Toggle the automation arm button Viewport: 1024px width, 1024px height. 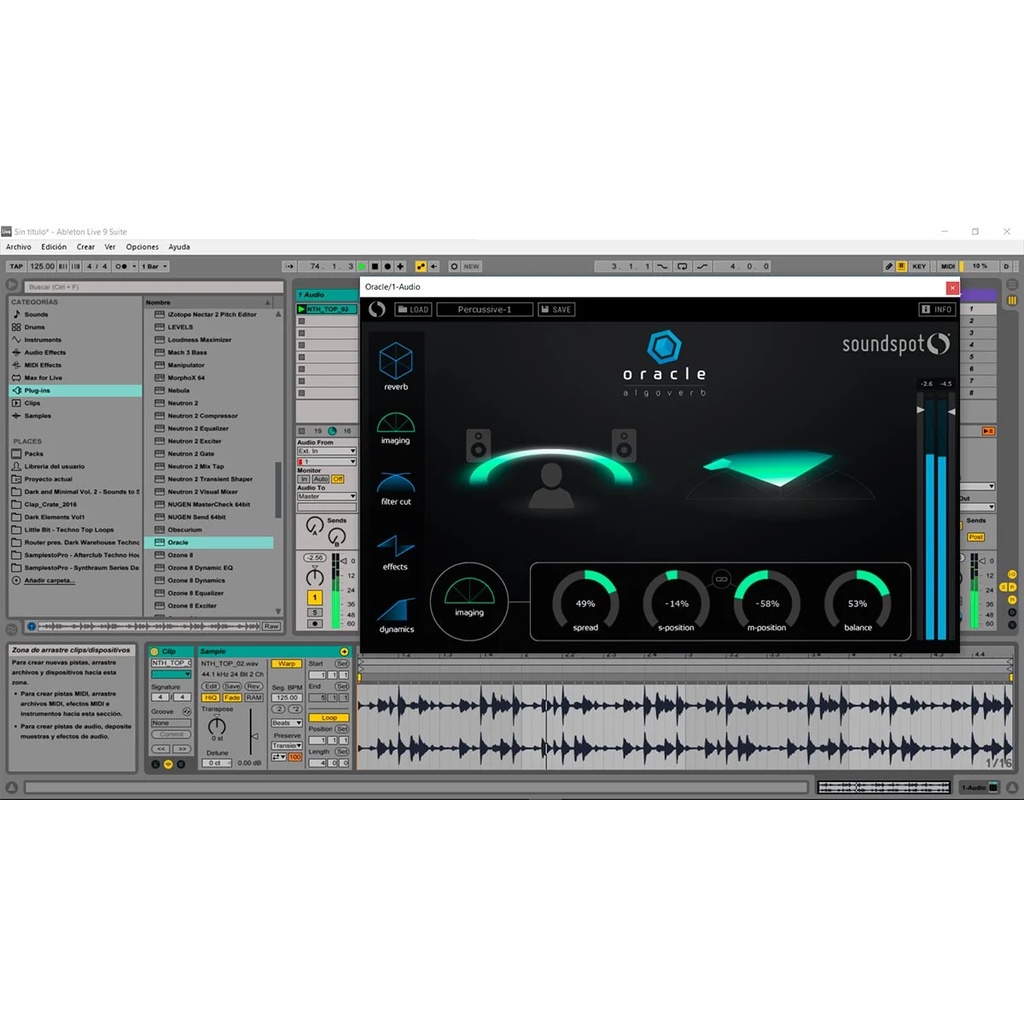click(421, 266)
